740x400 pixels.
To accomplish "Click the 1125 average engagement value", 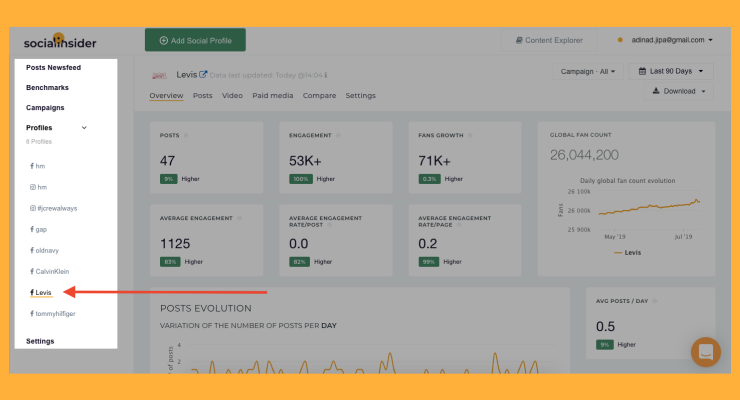I will click(x=175, y=244).
